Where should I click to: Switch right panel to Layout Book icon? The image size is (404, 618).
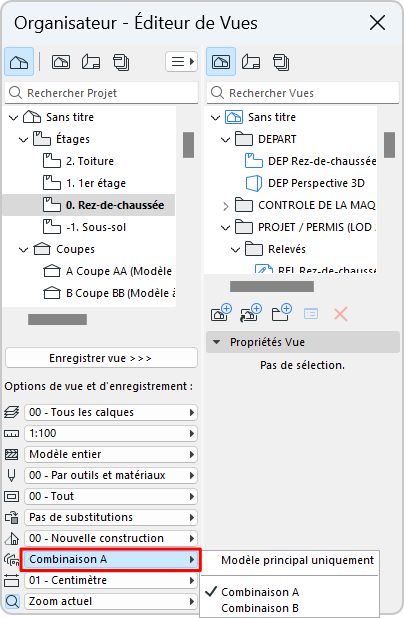(251, 62)
